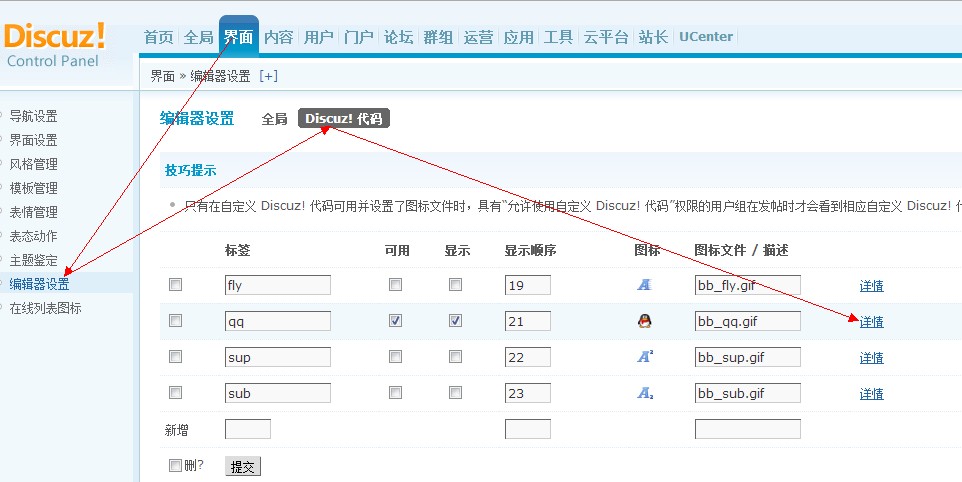Screen dimensions: 962x482
Task: Open 表态动作 in the sidebar
Action: tap(33, 235)
